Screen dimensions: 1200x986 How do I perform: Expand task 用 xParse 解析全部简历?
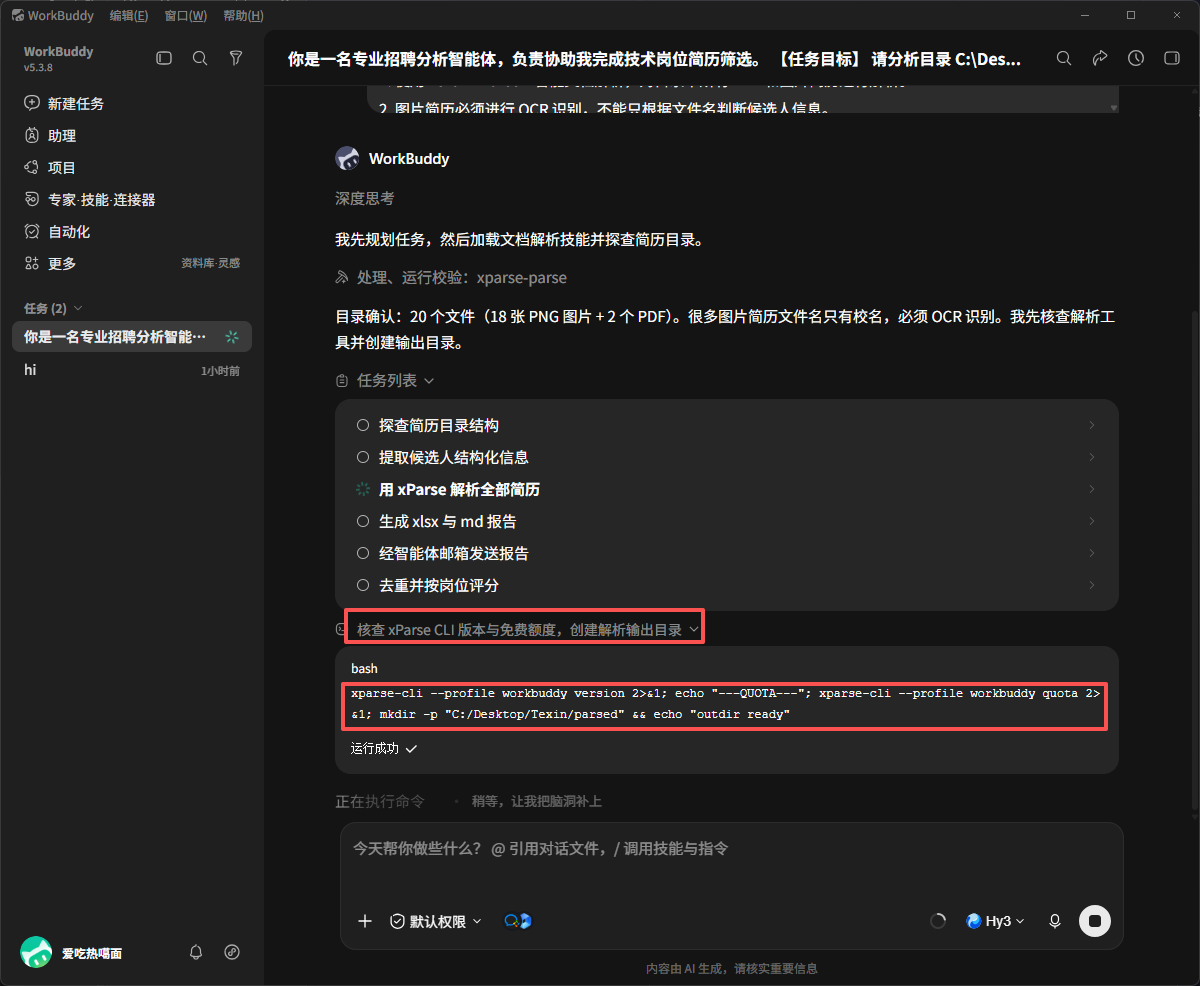pos(727,489)
